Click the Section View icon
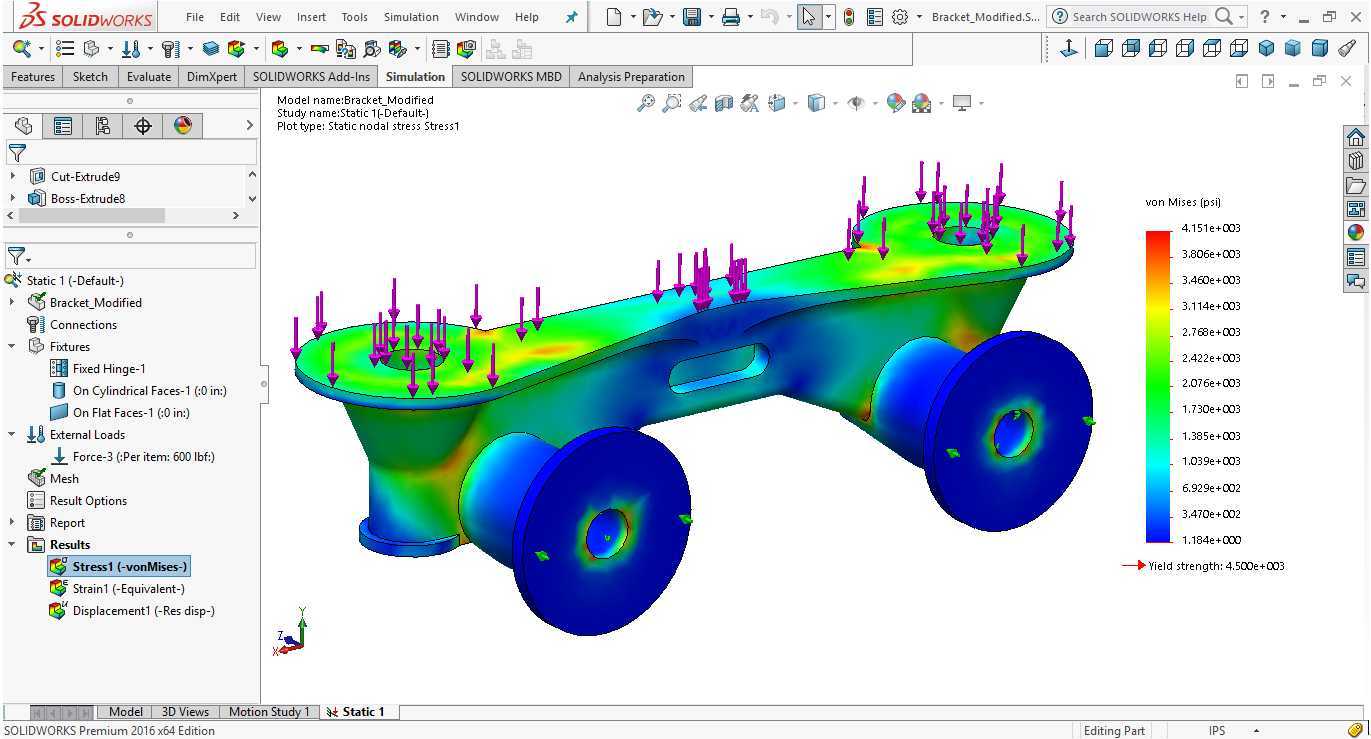The height and width of the screenshot is (739, 1371). point(724,102)
